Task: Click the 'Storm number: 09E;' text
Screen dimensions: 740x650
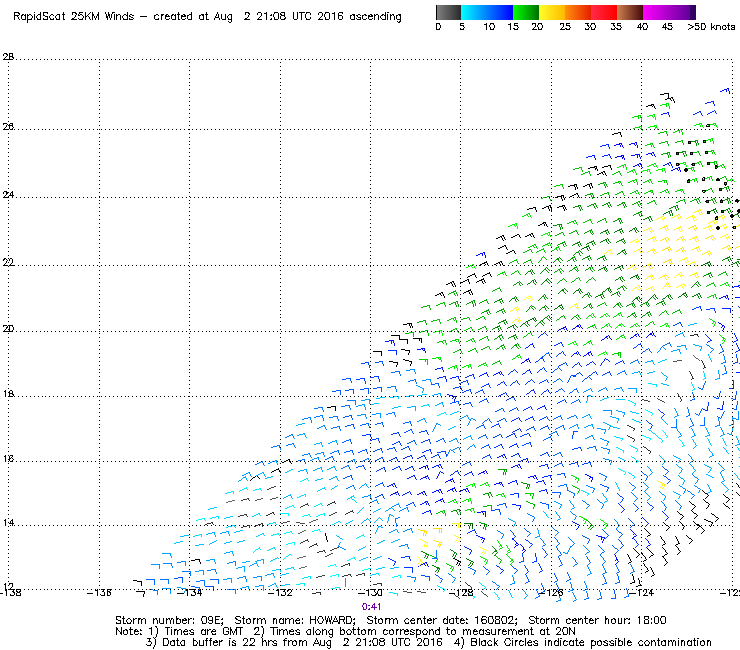Action: point(169,620)
